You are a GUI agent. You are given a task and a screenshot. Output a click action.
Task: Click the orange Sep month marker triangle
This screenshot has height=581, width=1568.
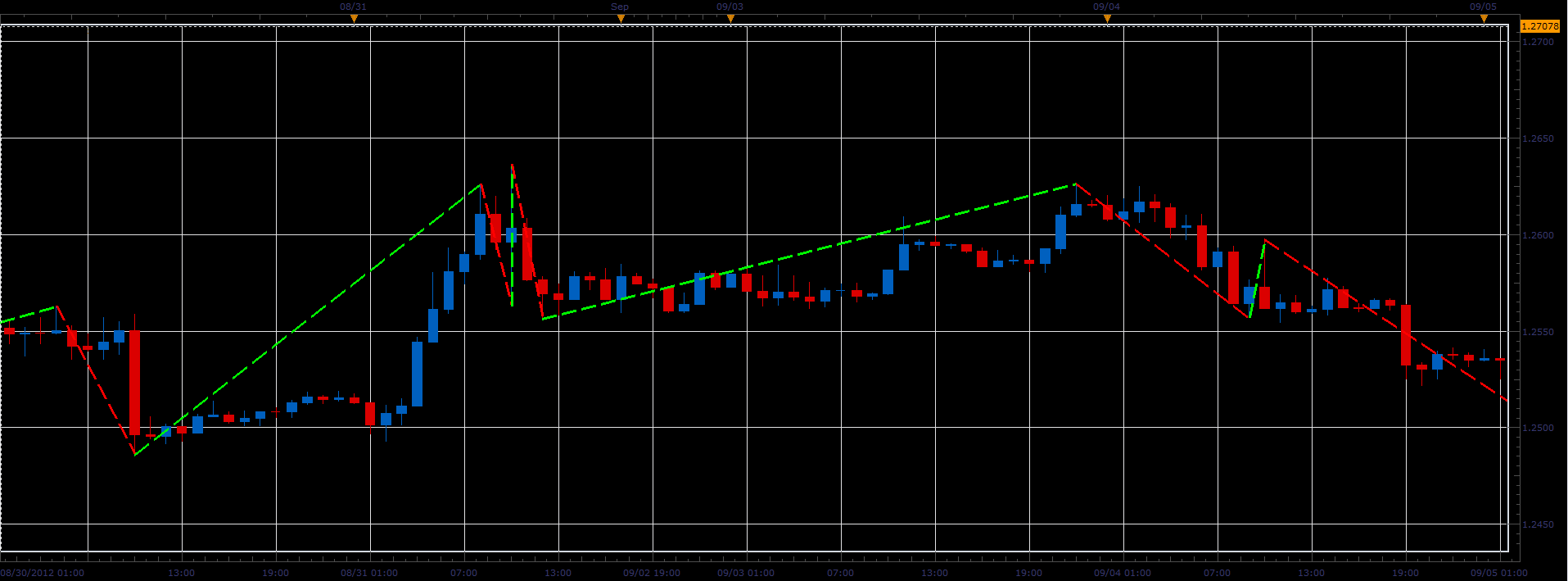(x=620, y=18)
